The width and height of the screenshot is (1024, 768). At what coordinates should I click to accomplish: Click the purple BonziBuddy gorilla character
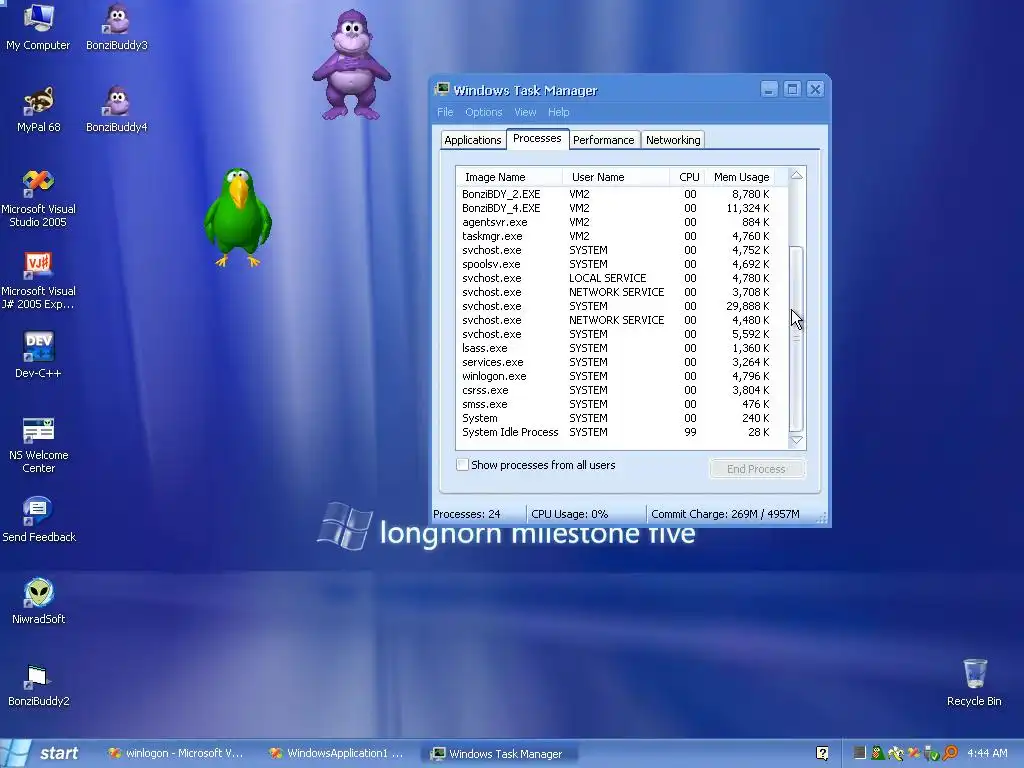351,64
